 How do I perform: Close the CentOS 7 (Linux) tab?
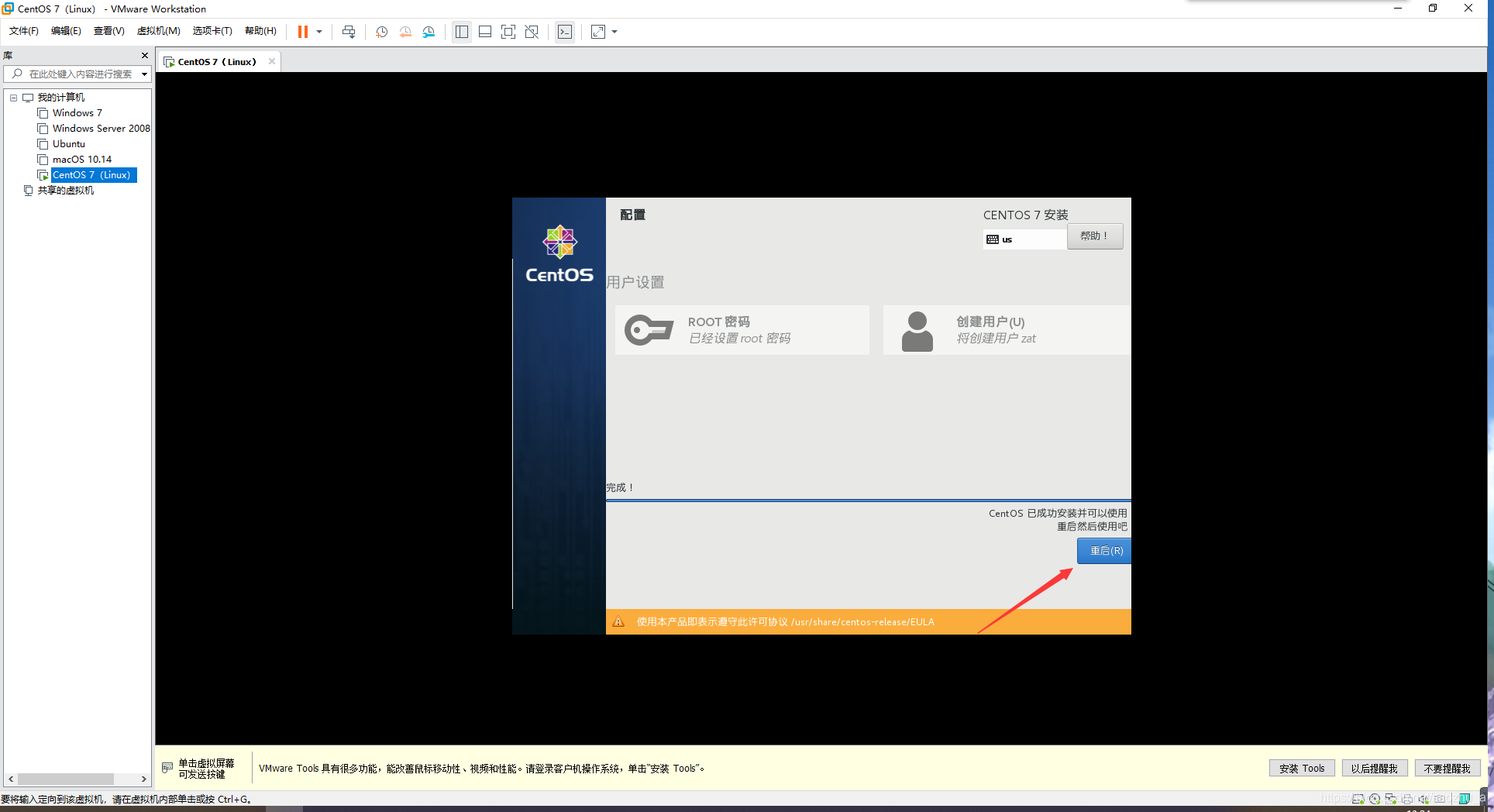click(x=272, y=61)
